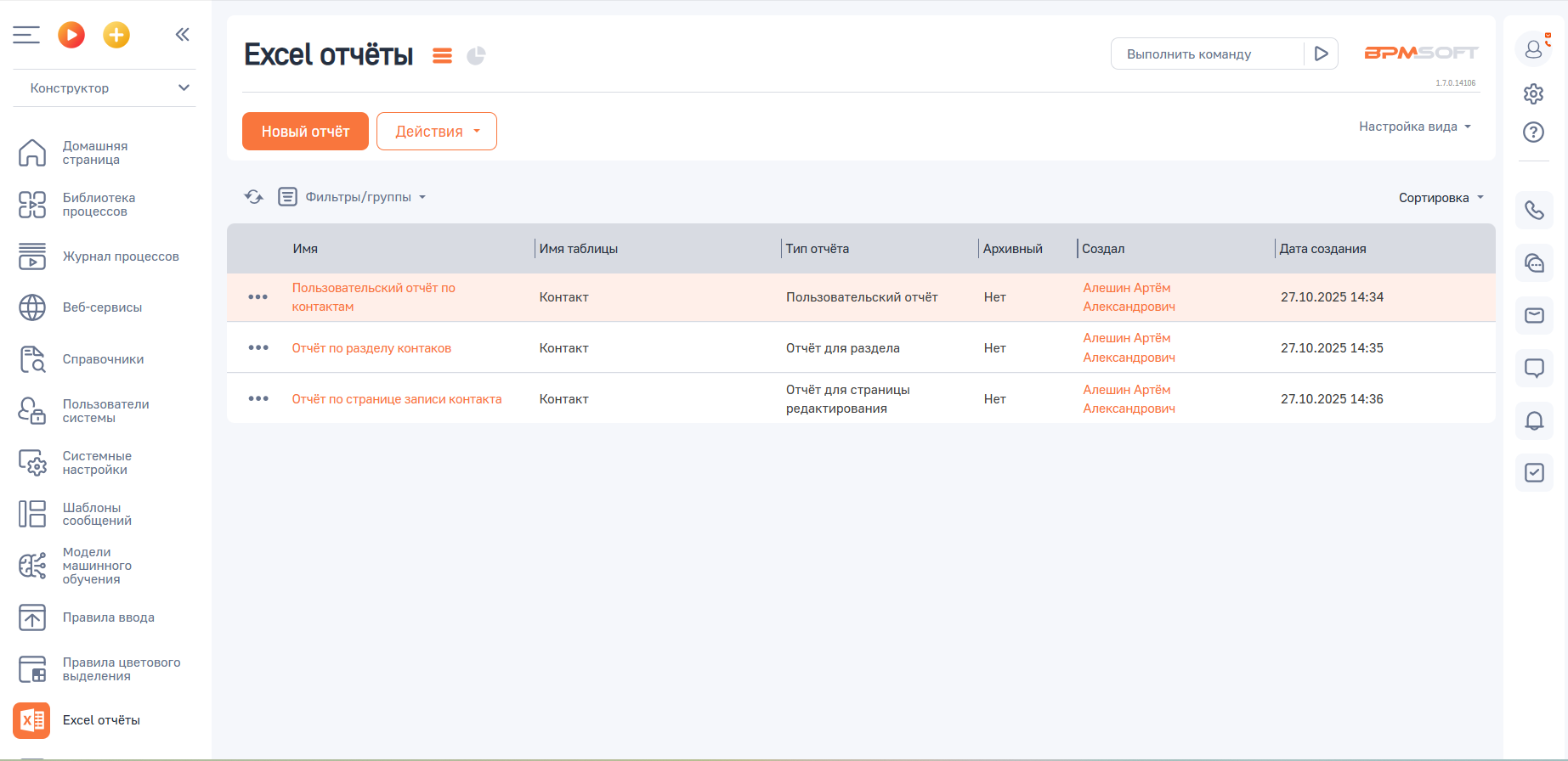Click the Новый отчёт button
The image size is (1568, 761).
305,132
